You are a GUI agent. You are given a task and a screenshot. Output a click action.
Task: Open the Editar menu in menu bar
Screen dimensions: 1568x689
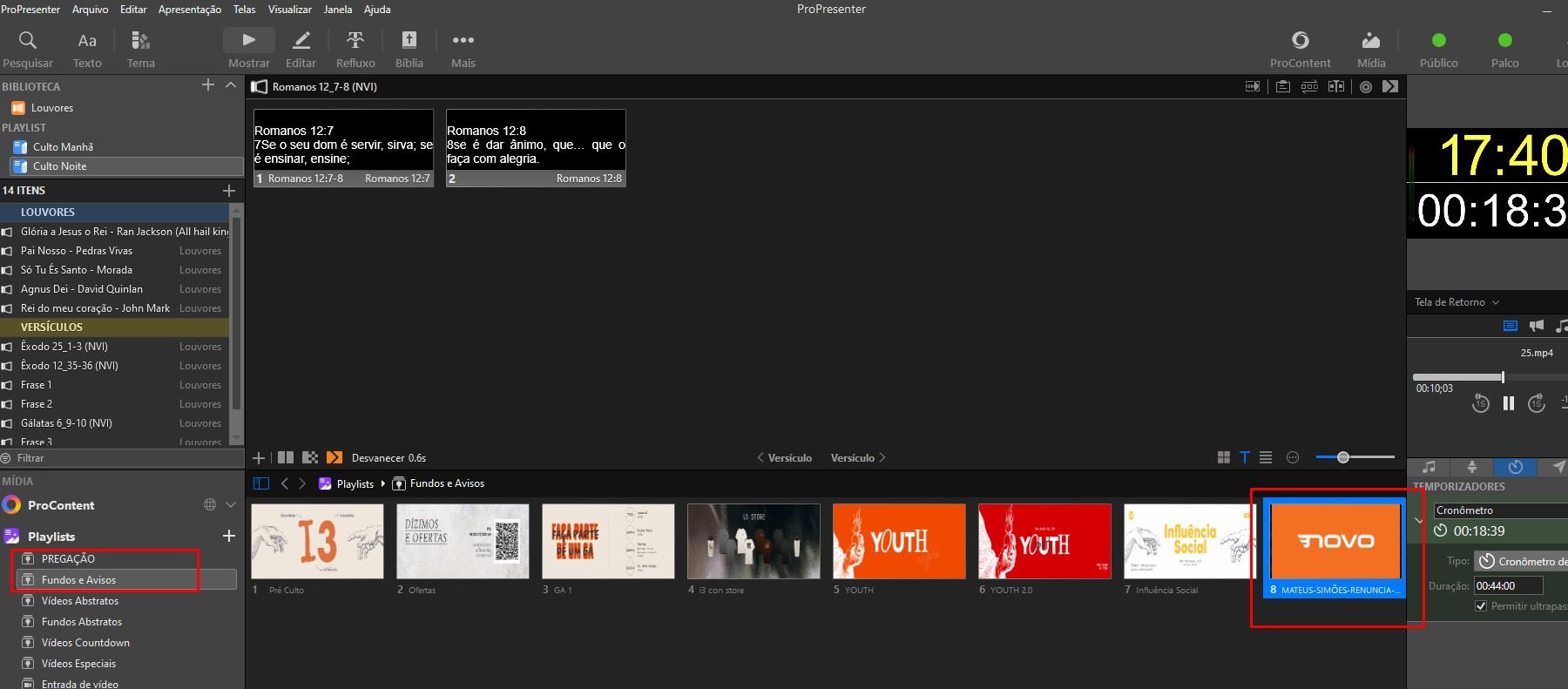tap(133, 10)
